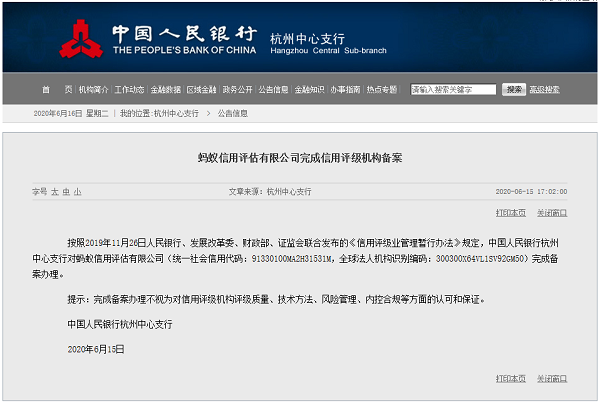The height and width of the screenshot is (403, 600).
Task: Click the 搜索 search button
Action: (x=514, y=90)
